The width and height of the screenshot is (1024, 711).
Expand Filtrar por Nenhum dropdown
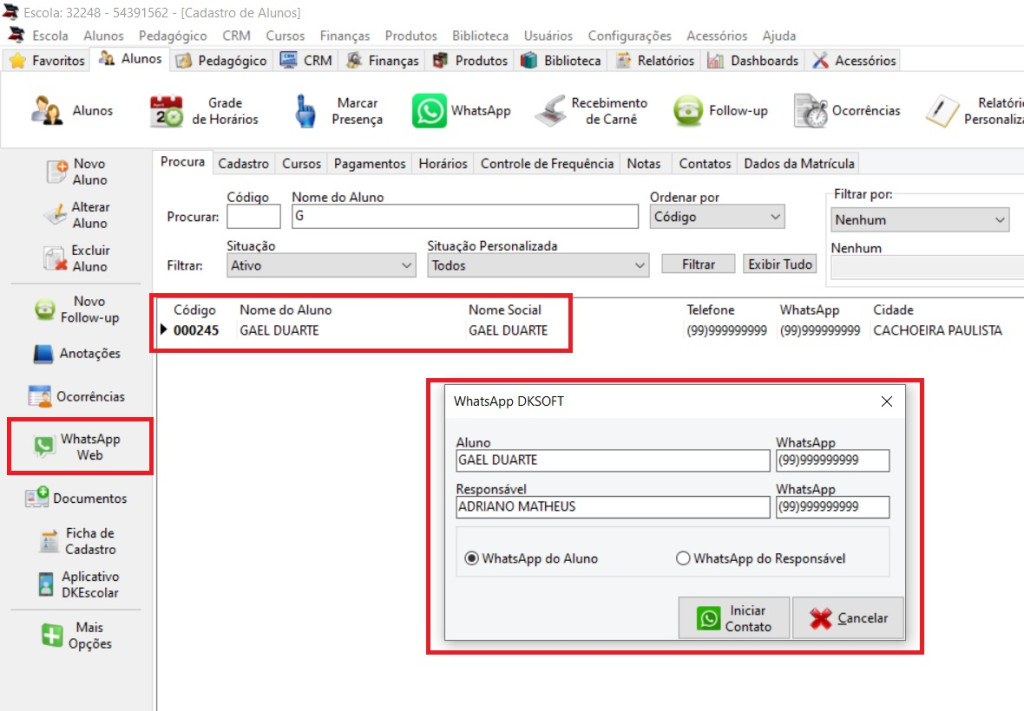pyautogui.click(x=920, y=220)
